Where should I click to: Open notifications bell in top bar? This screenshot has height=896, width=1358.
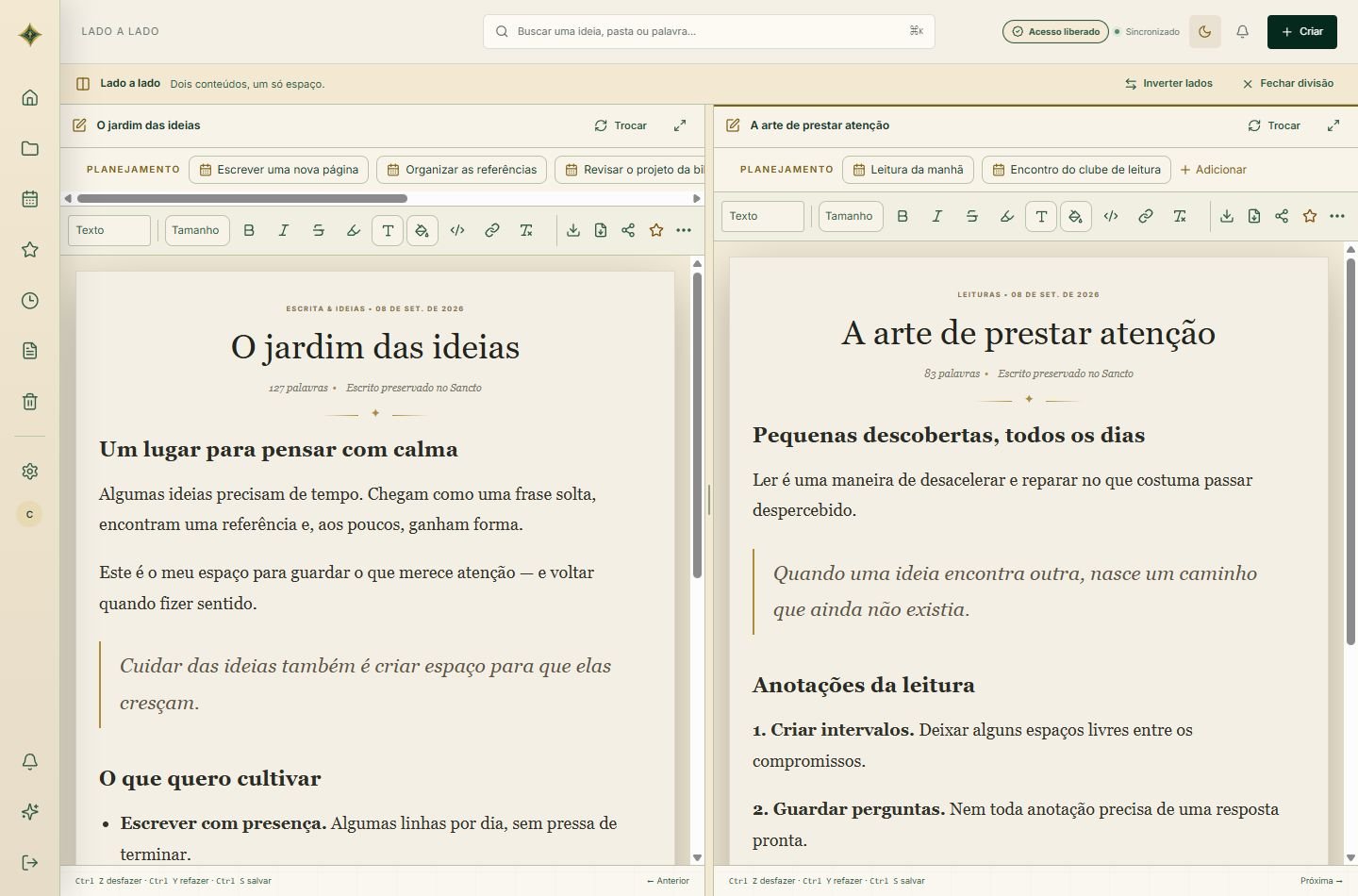tap(1243, 31)
